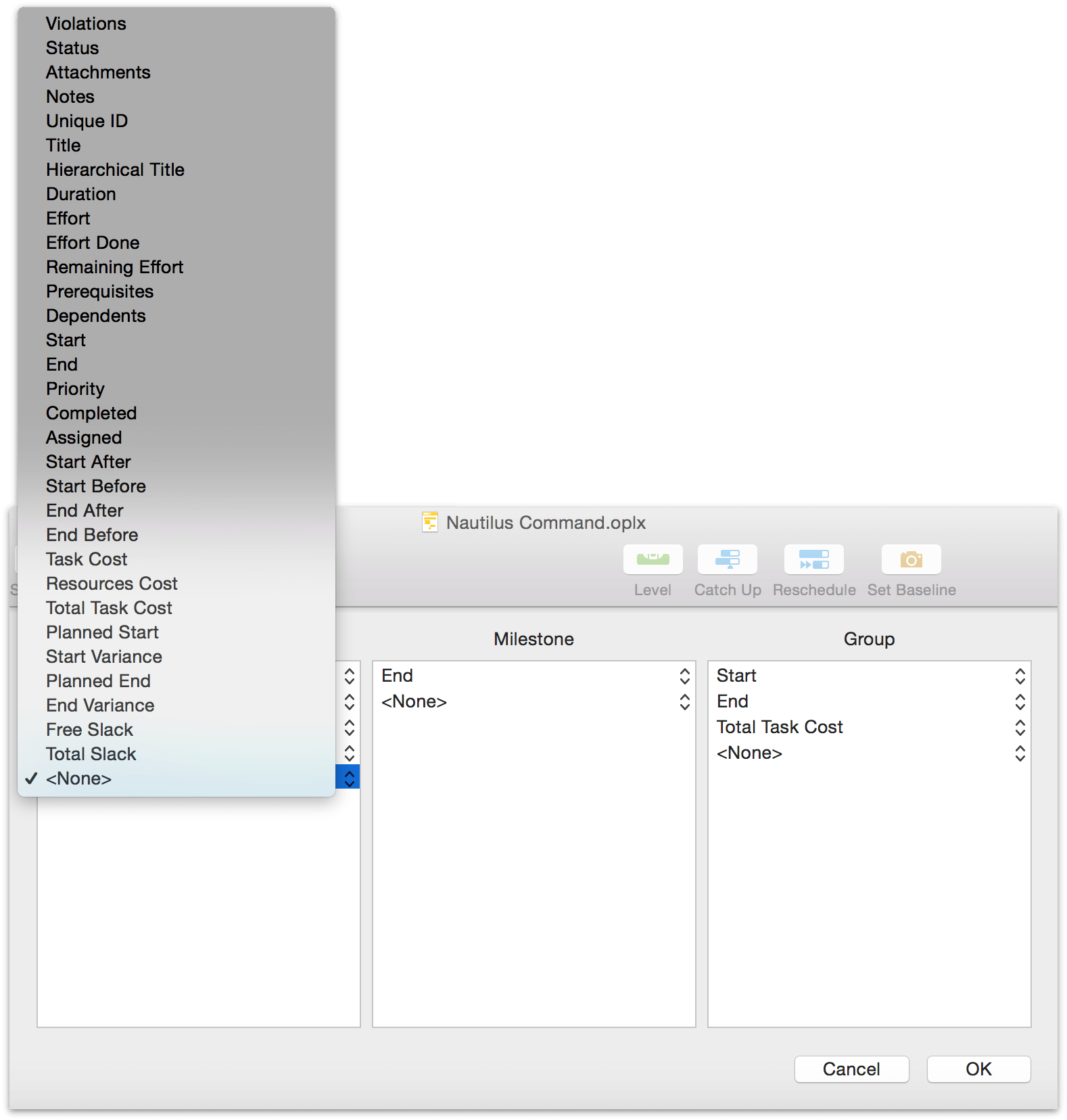The width and height of the screenshot is (1067, 1120).
Task: Click the Nautilus Command.oplx window title
Action: 546,523
